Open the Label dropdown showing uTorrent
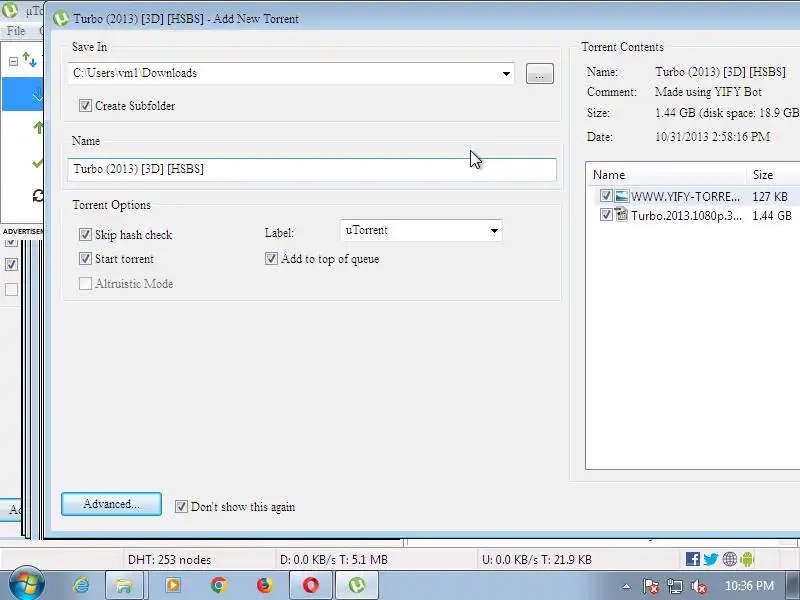Image resolution: width=800 pixels, height=600 pixels. point(494,231)
